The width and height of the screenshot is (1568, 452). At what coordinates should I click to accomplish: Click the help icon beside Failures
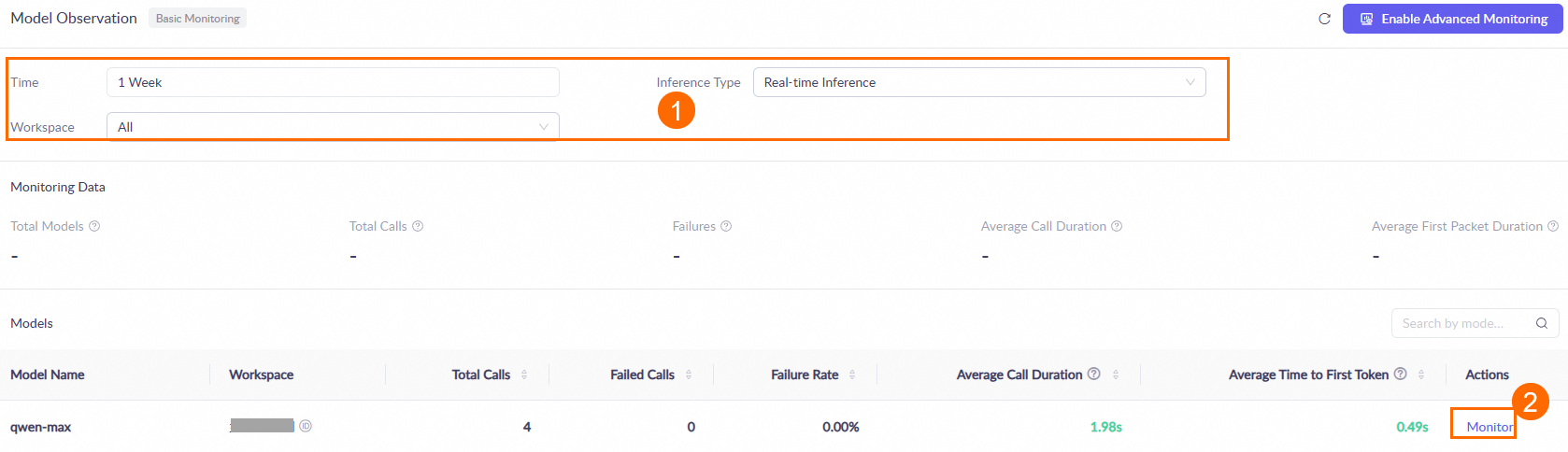(x=726, y=226)
